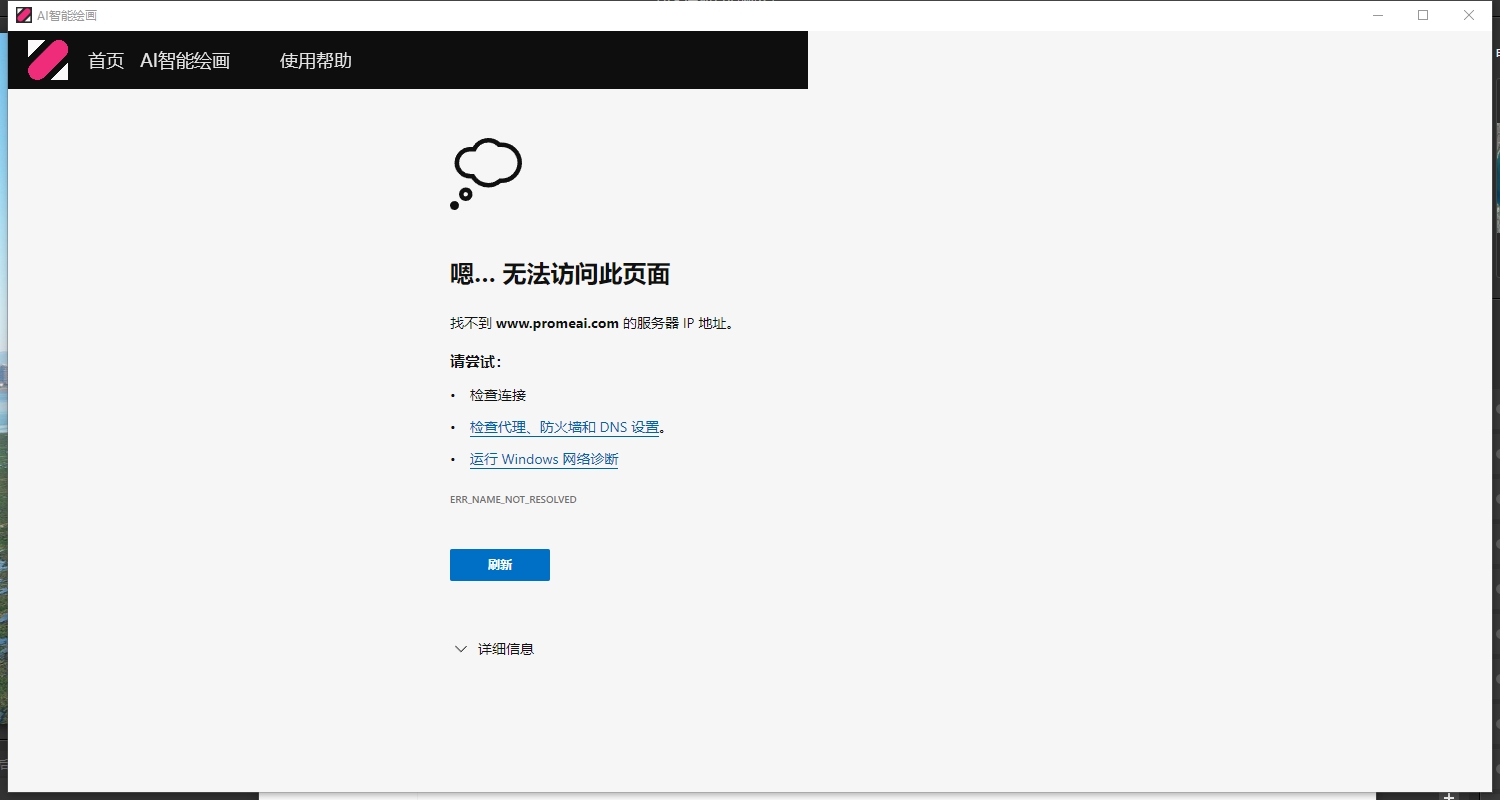Maximize the AI智能绘画 window

[1423, 15]
